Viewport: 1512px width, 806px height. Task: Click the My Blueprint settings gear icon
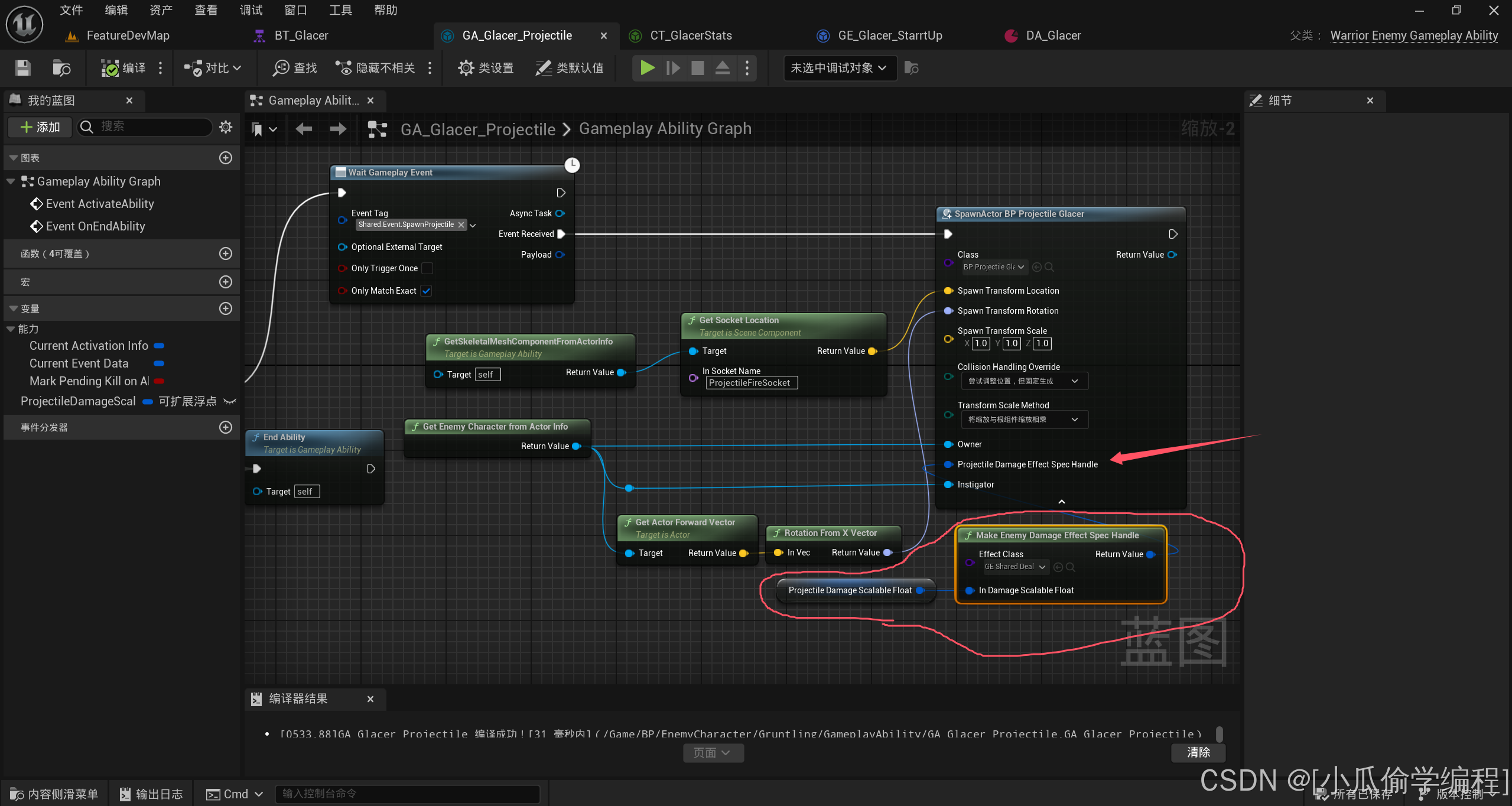point(226,126)
